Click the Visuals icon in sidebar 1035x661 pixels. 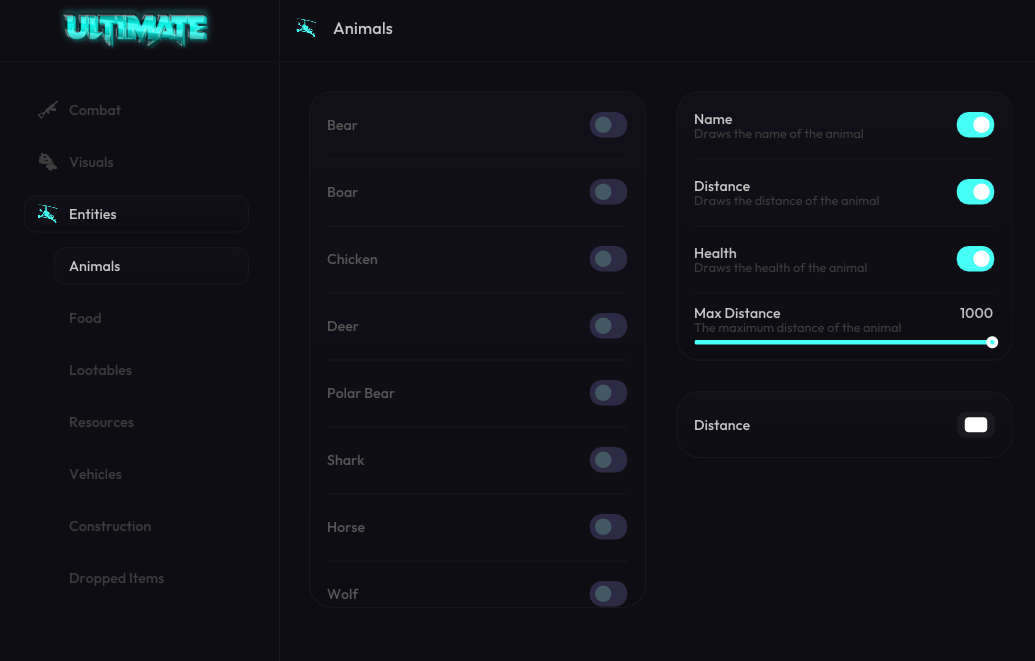(x=48, y=162)
